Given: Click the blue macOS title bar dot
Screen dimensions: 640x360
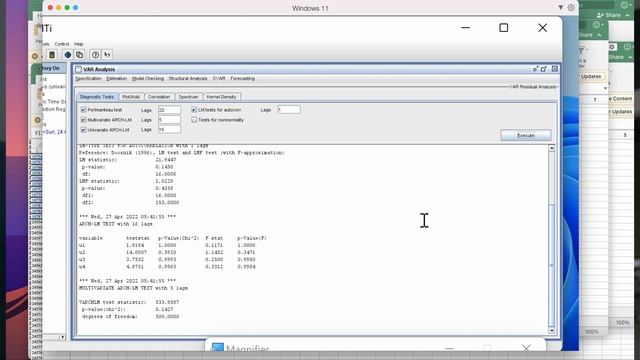Looking at the screenshot, I should click(76, 8).
